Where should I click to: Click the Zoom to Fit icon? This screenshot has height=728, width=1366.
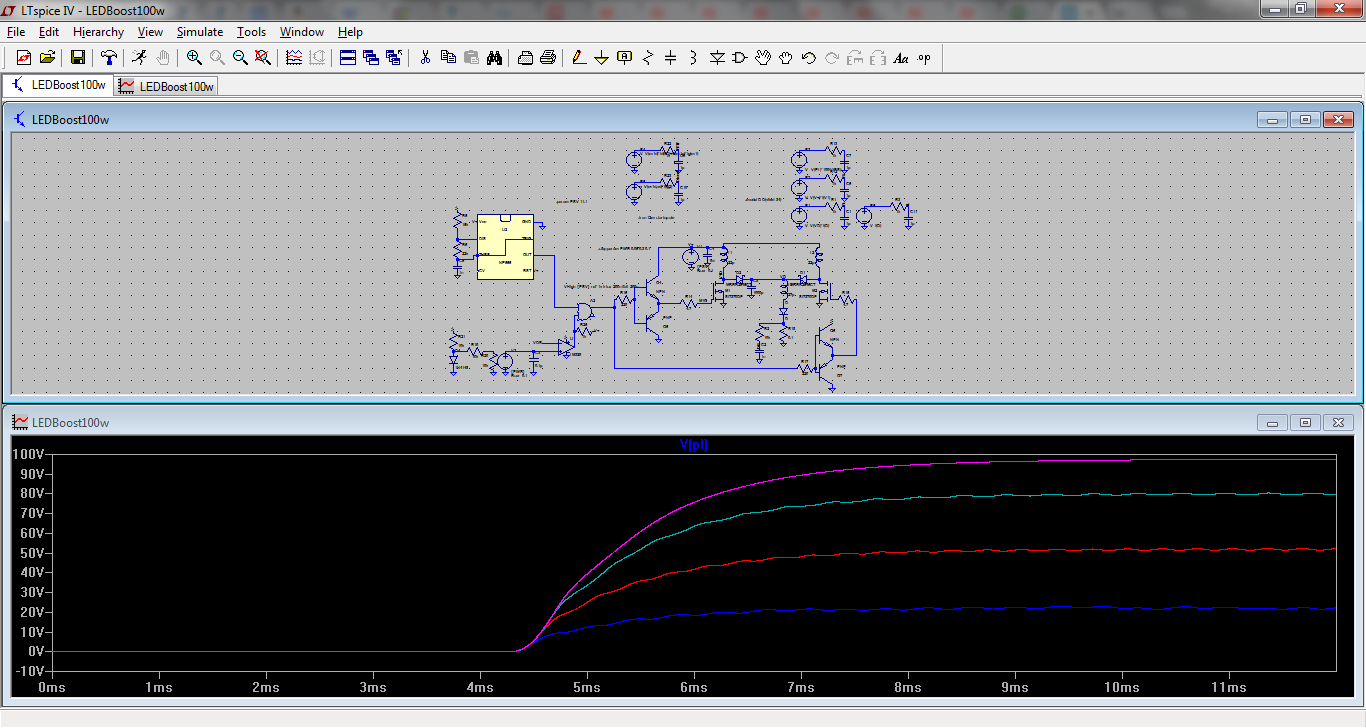coord(263,58)
